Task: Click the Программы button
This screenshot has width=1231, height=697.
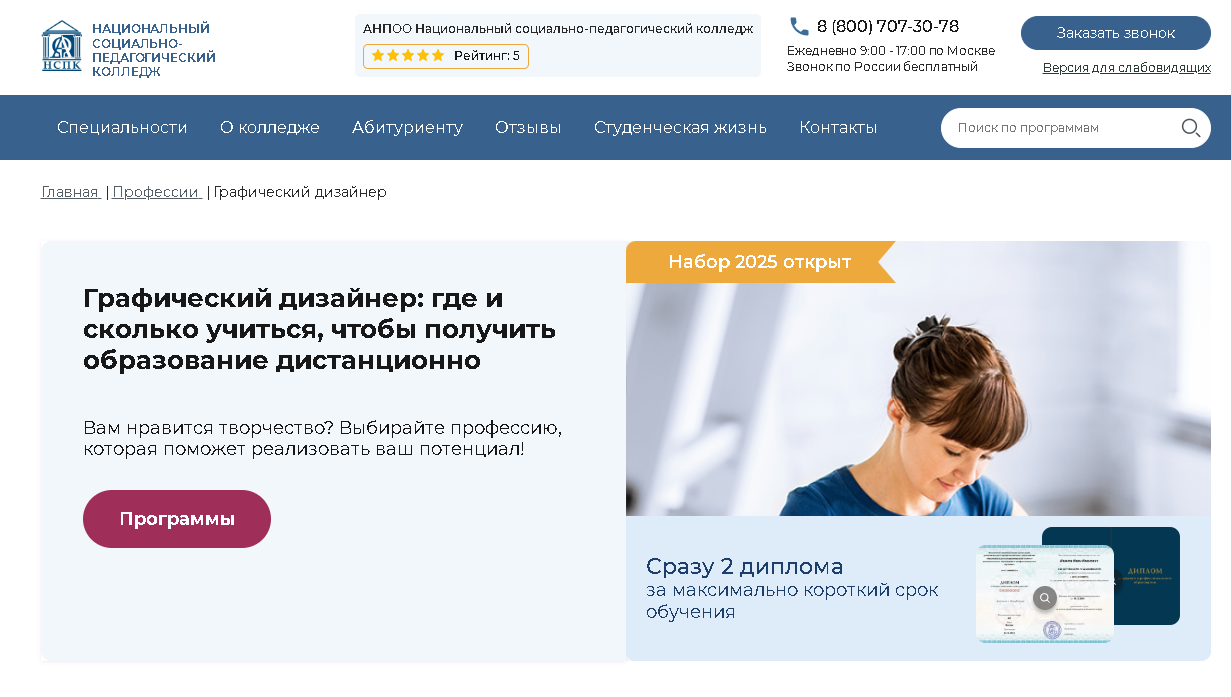Action: point(177,519)
